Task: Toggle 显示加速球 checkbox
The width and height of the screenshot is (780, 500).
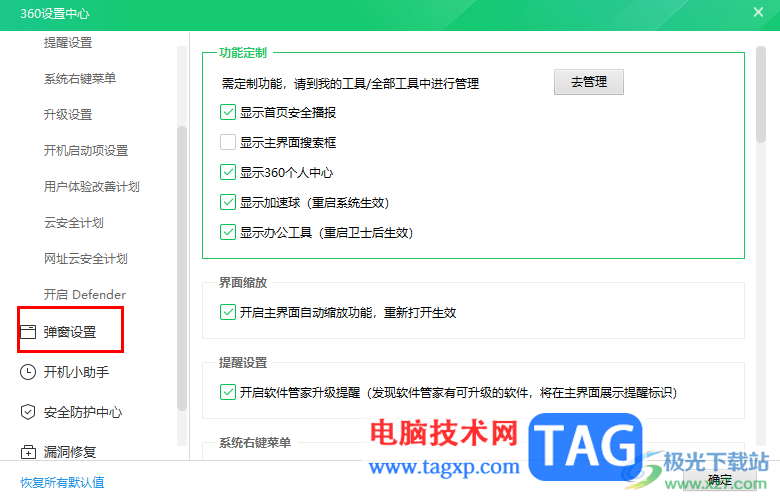Action: 228,202
